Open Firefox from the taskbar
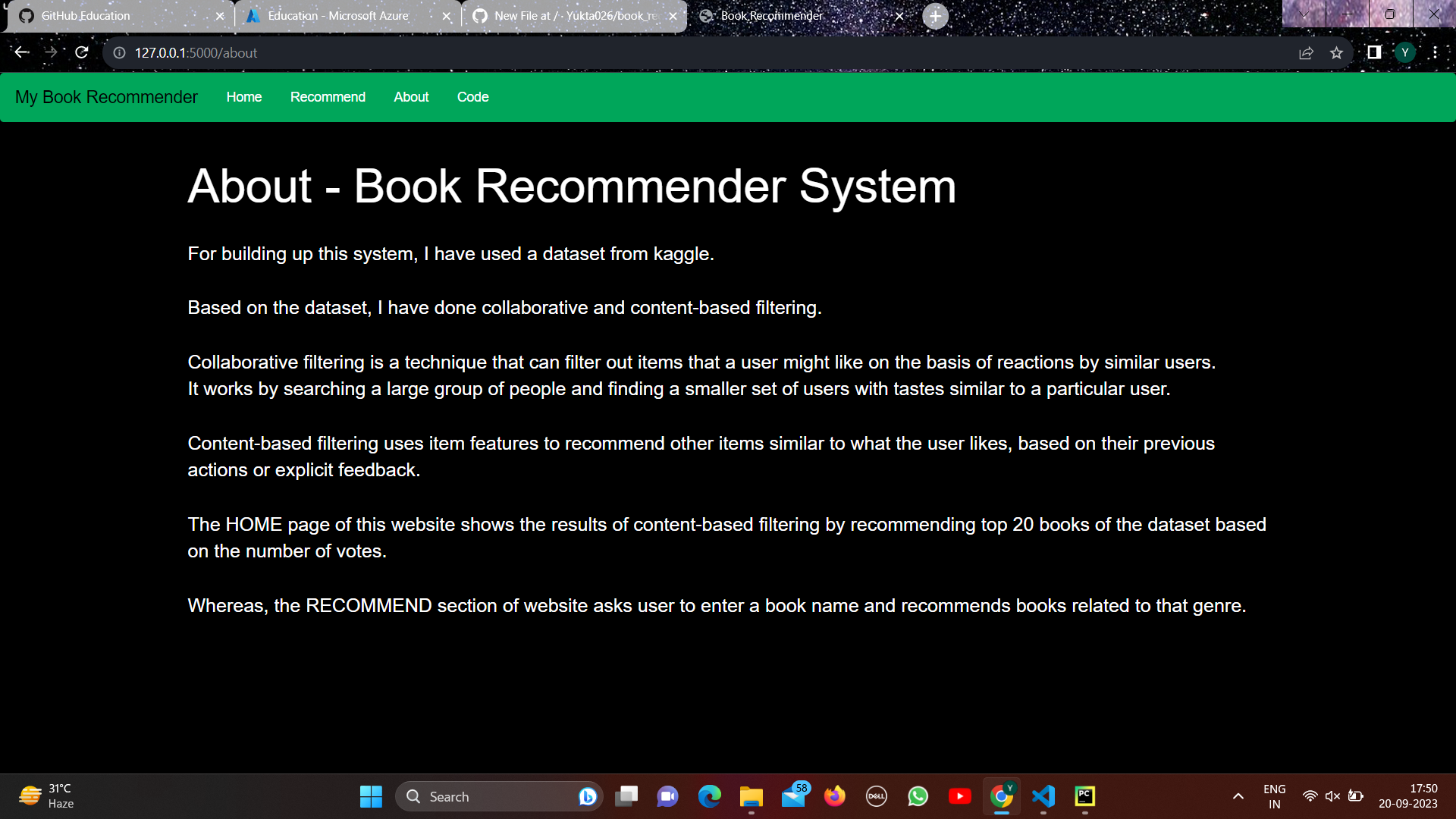The width and height of the screenshot is (1456, 819). (834, 796)
